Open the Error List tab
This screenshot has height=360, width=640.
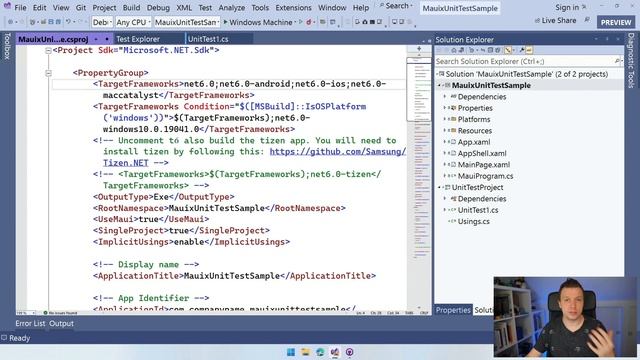[x=30, y=323]
